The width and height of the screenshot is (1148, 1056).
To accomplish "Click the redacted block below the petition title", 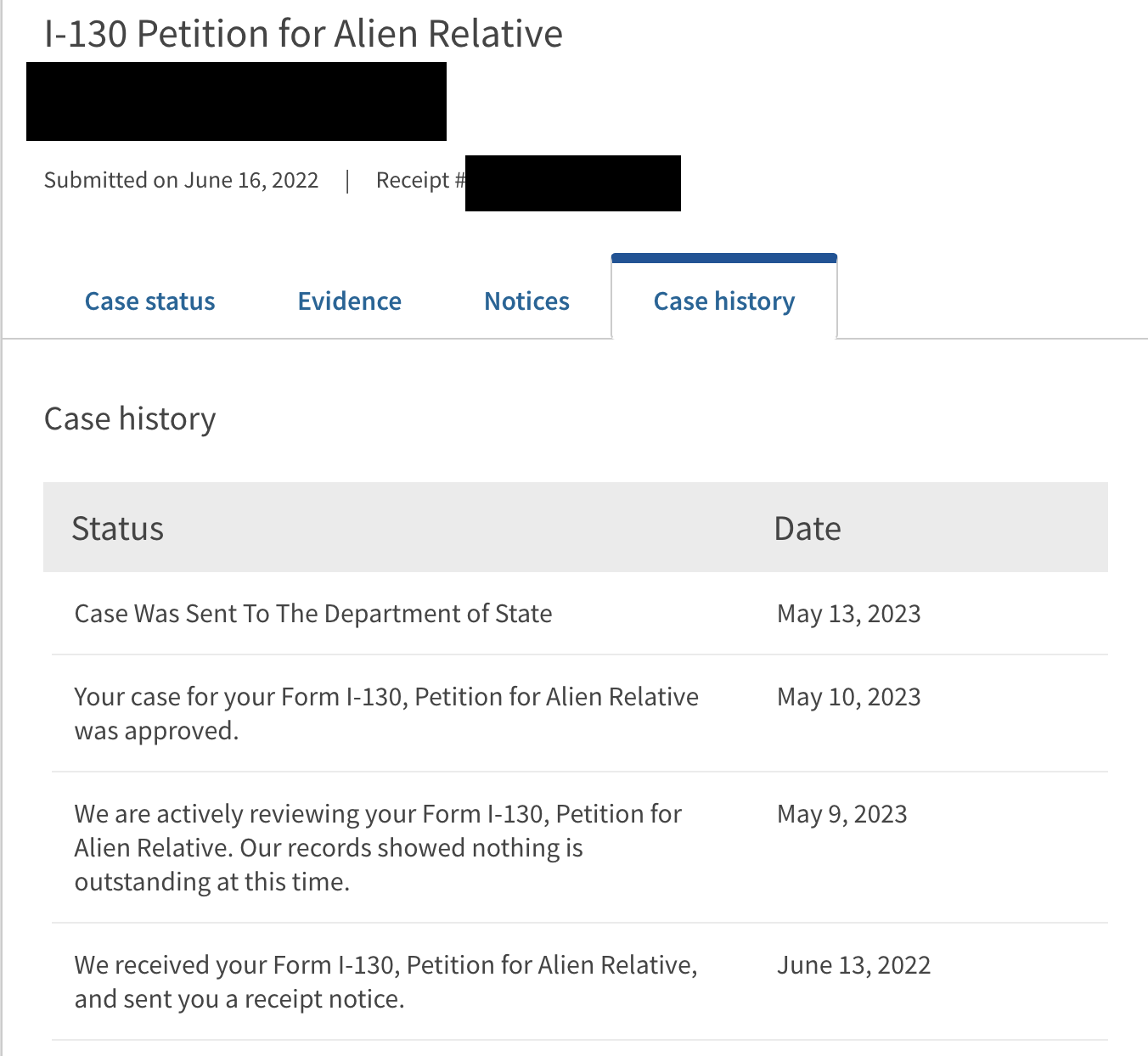I will coord(236,101).
